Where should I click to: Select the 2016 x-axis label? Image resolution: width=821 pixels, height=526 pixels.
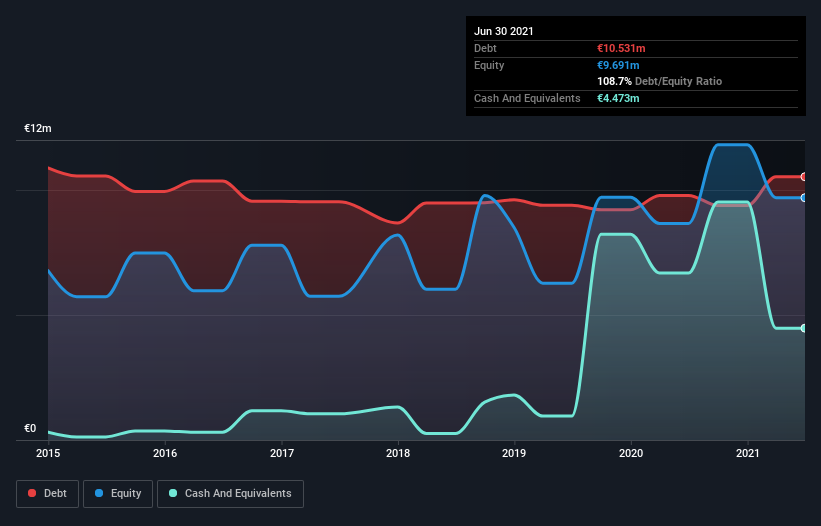(165, 453)
